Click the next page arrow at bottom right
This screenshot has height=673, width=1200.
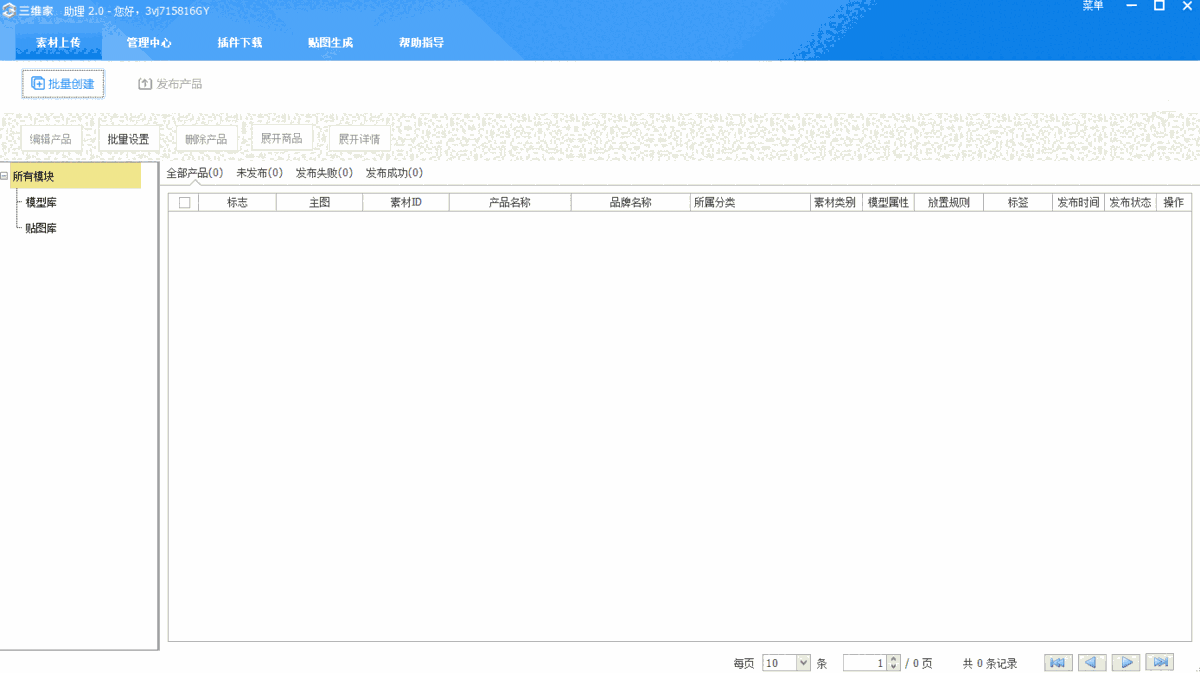coord(1126,662)
